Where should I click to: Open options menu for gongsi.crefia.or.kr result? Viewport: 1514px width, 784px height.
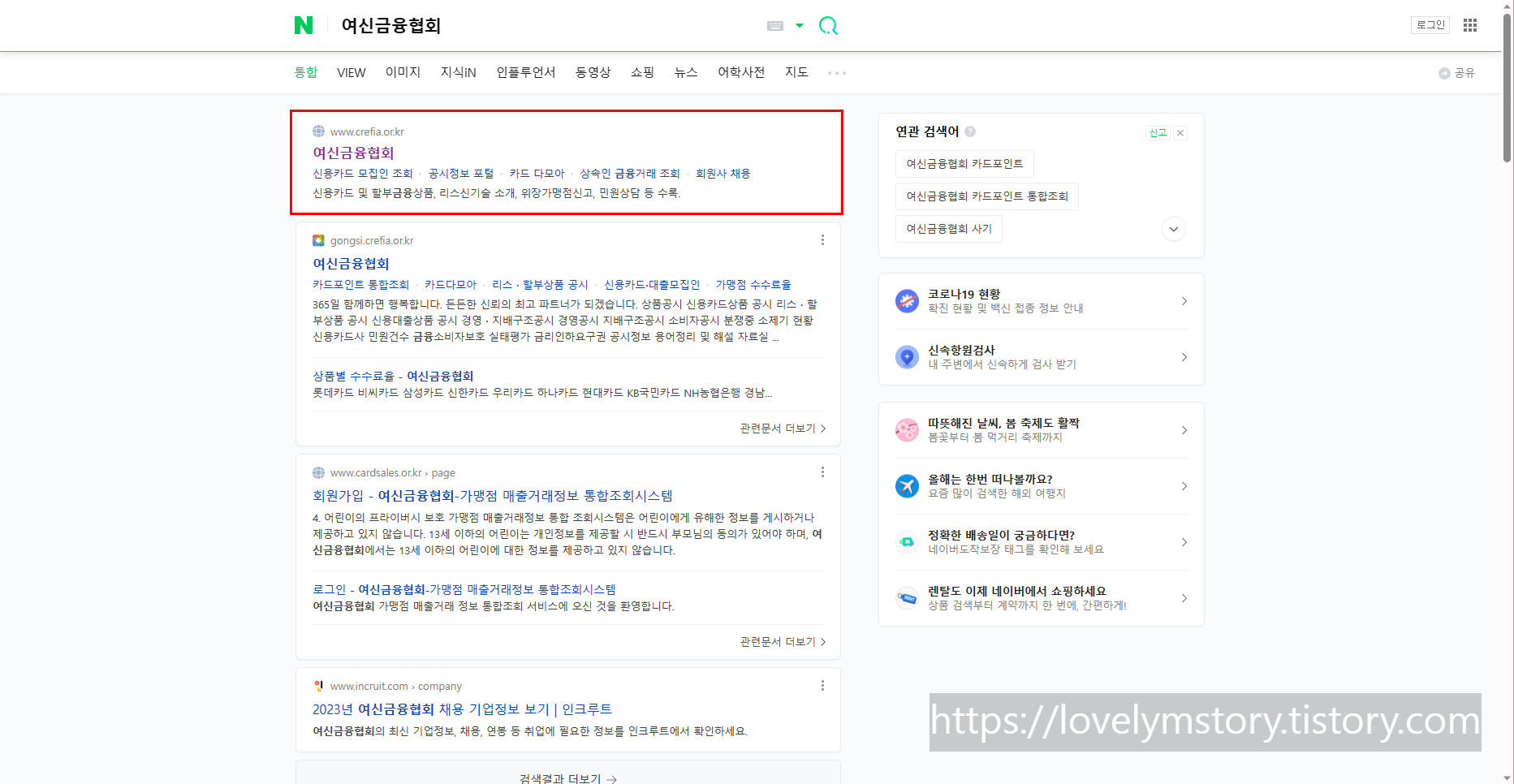pos(822,240)
